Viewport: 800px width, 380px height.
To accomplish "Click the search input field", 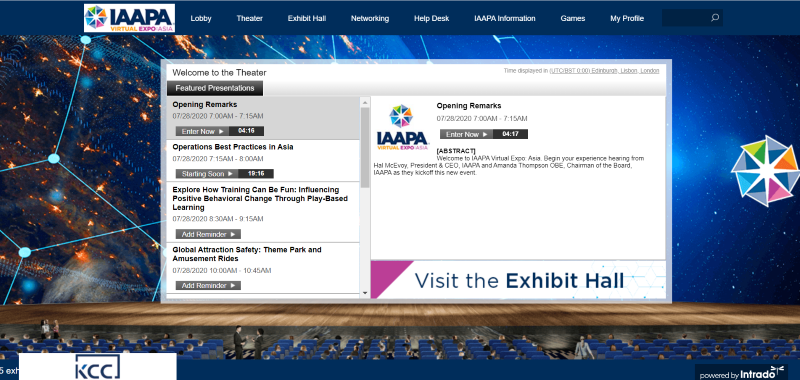I will coord(686,18).
